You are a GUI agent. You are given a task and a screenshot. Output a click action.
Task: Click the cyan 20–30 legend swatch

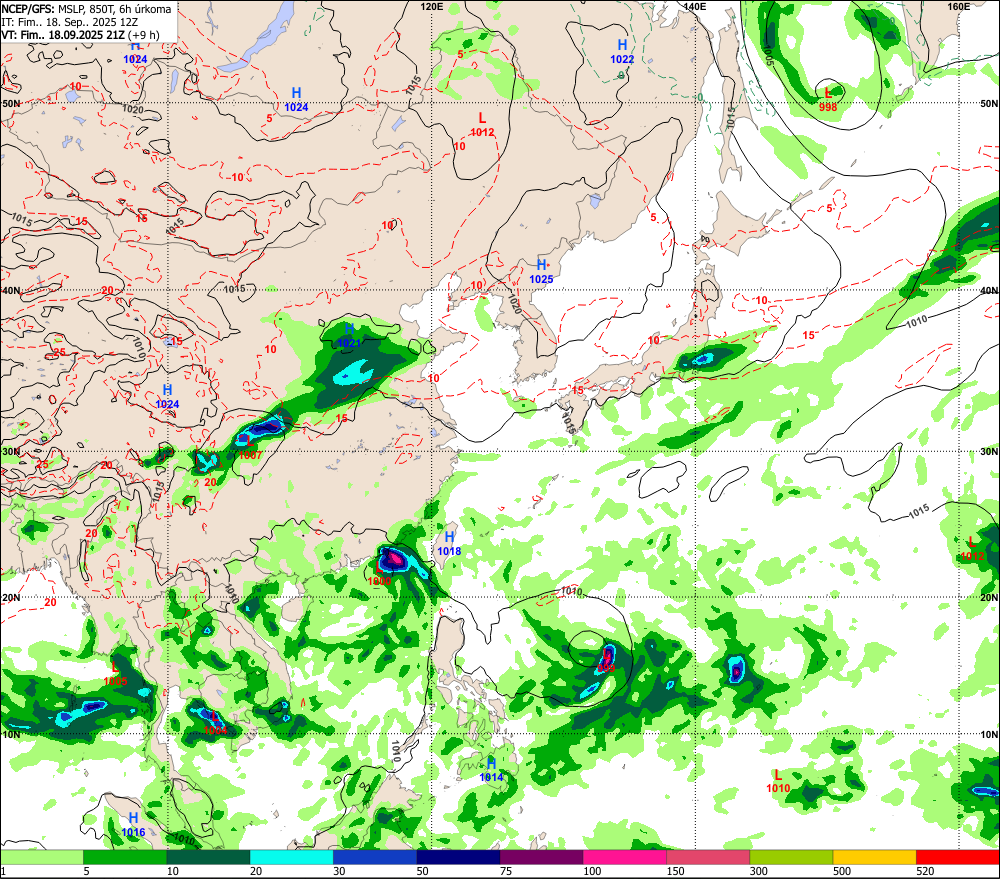(291, 857)
